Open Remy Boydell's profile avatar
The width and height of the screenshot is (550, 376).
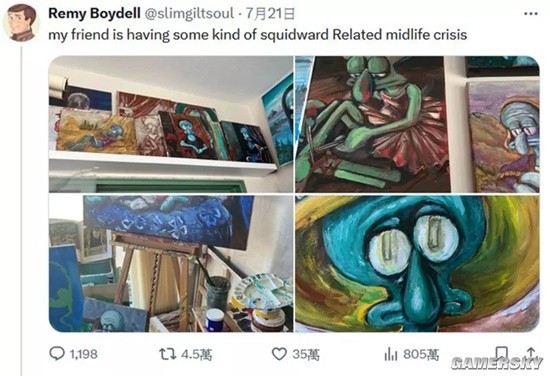click(21, 23)
